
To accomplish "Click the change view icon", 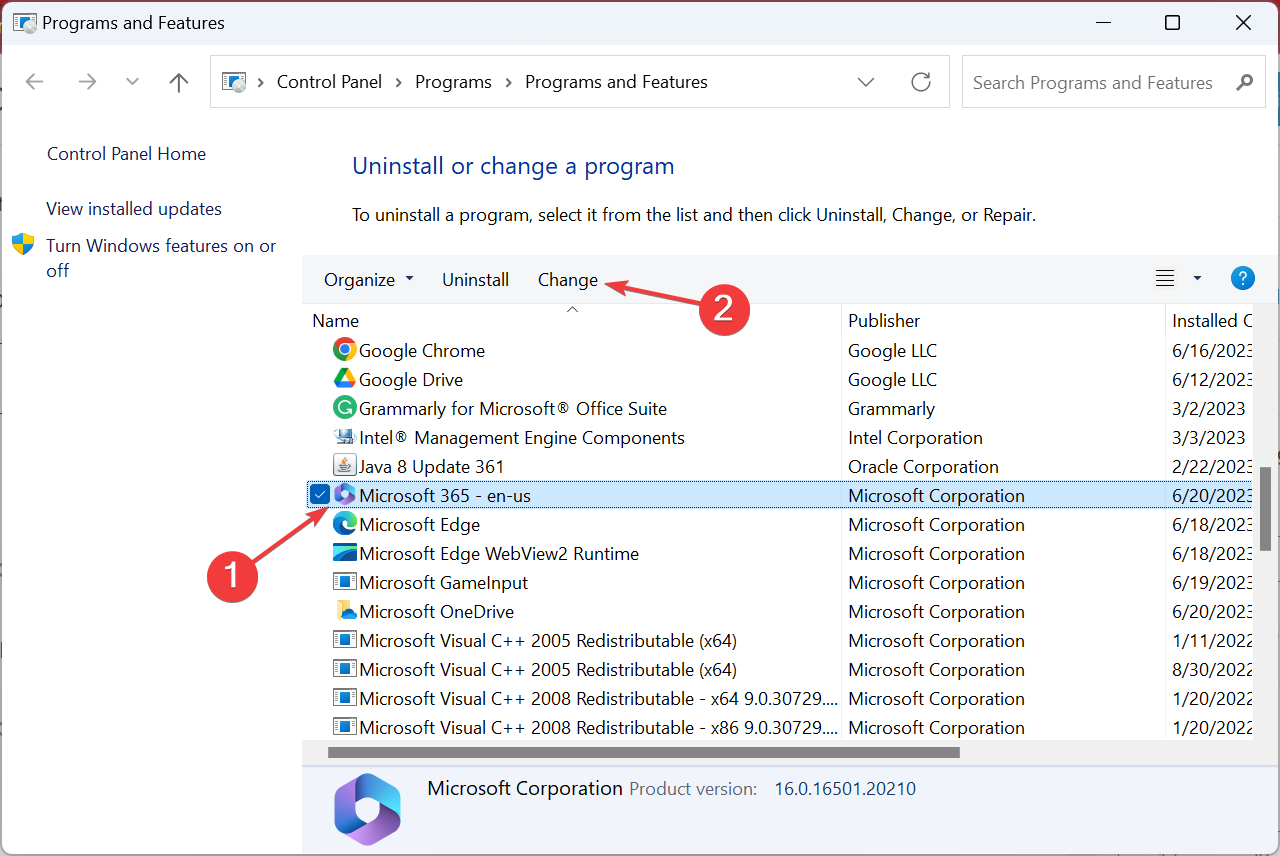I will click(x=1165, y=279).
